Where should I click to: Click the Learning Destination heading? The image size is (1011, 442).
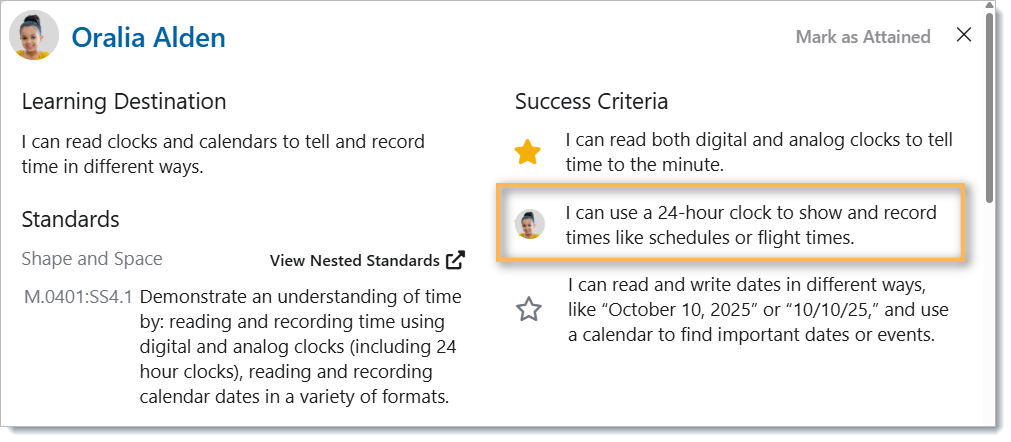[124, 101]
